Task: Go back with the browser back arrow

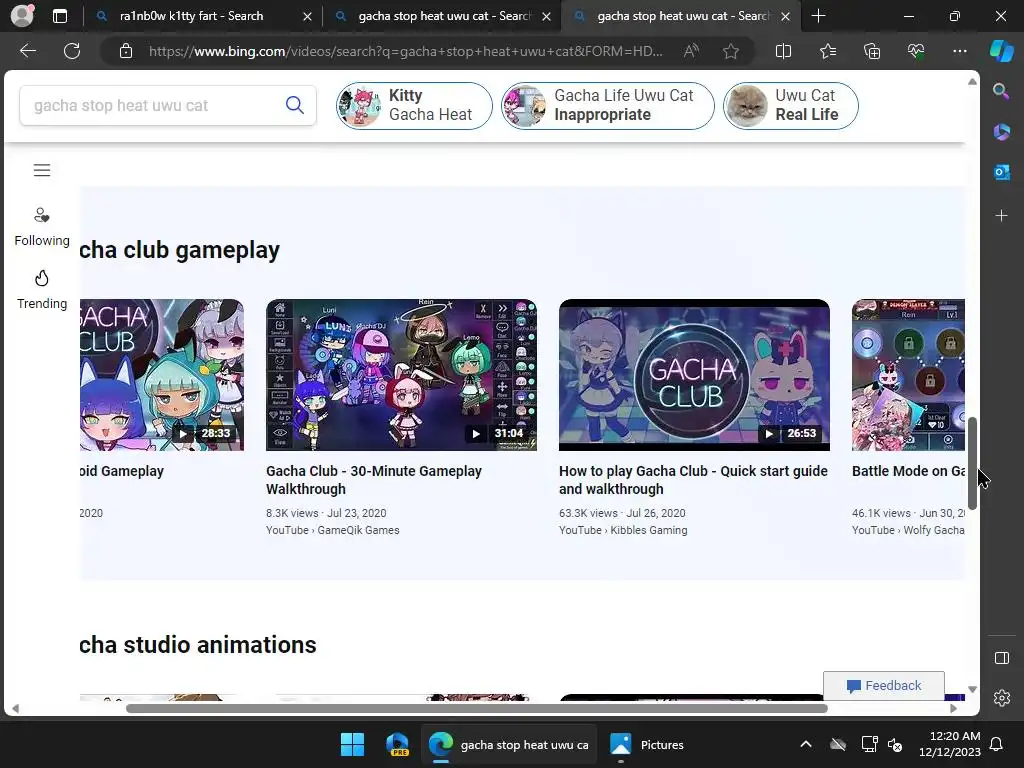Action: pyautogui.click(x=28, y=51)
